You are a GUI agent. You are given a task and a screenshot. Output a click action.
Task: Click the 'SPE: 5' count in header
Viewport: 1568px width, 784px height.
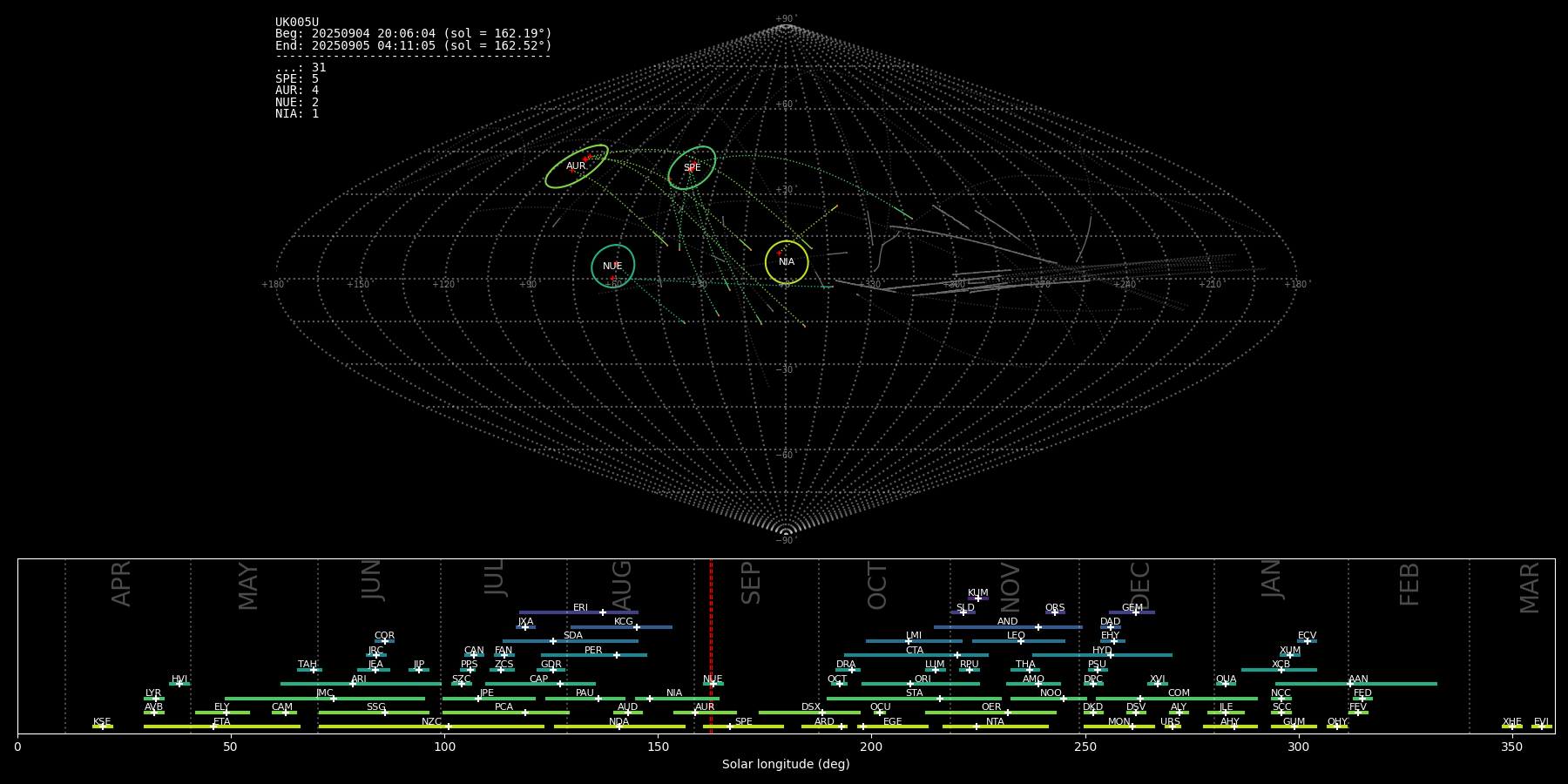297,79
